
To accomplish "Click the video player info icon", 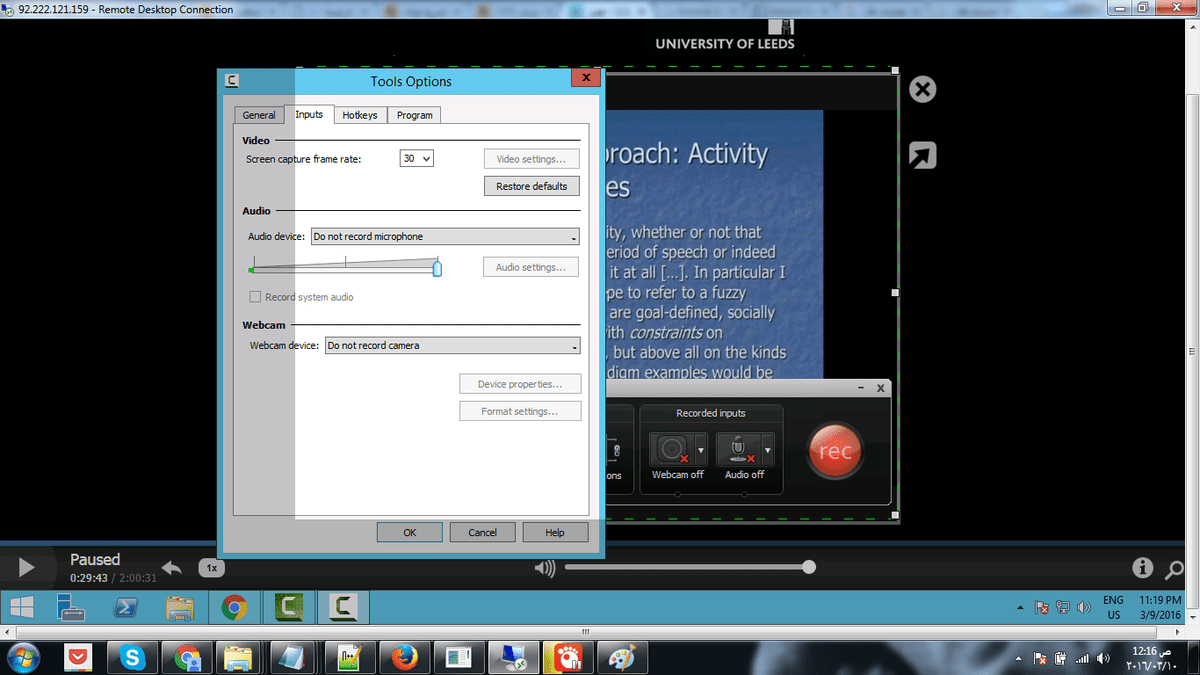I will pos(1142,568).
